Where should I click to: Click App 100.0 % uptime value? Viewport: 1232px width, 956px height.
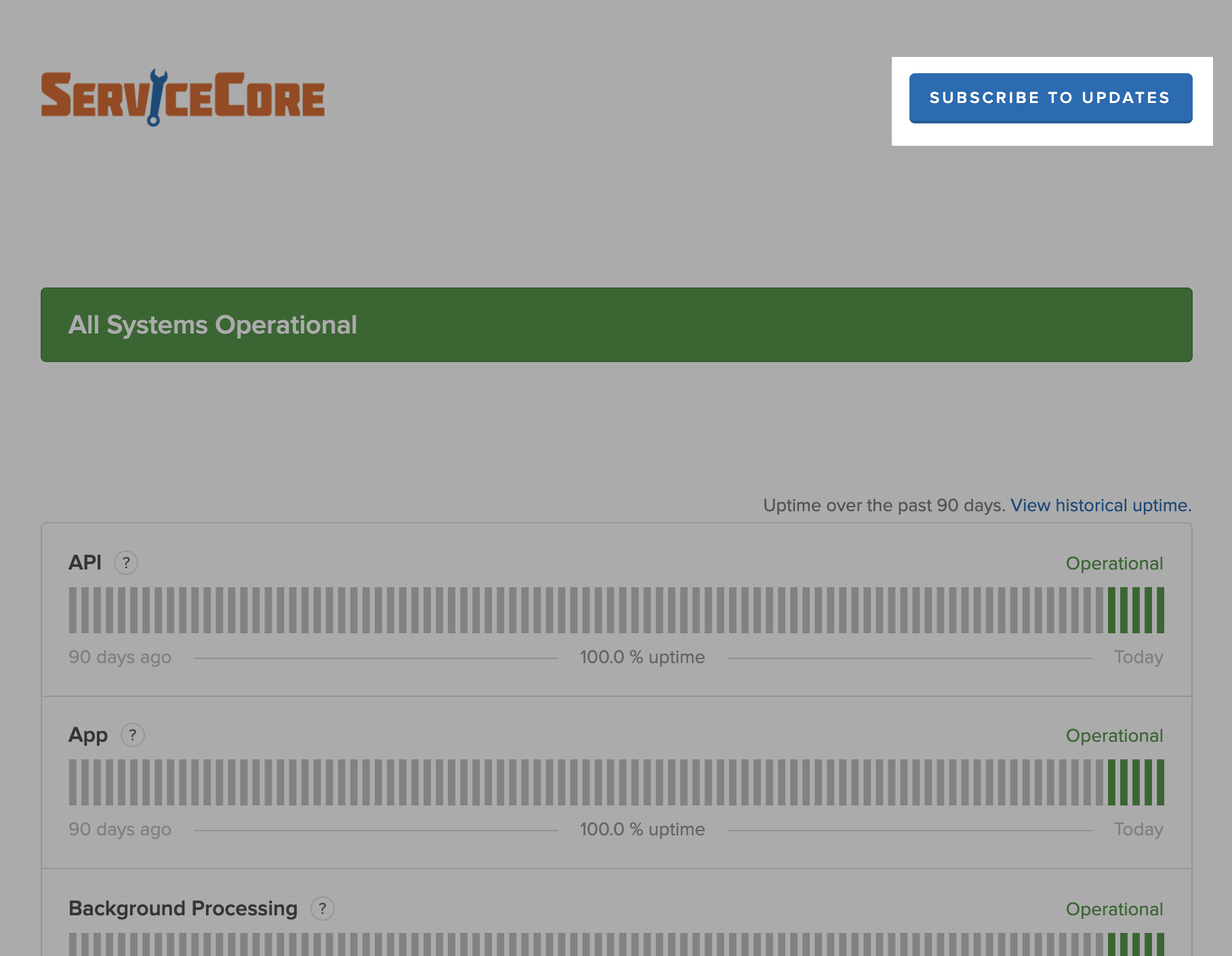point(642,829)
